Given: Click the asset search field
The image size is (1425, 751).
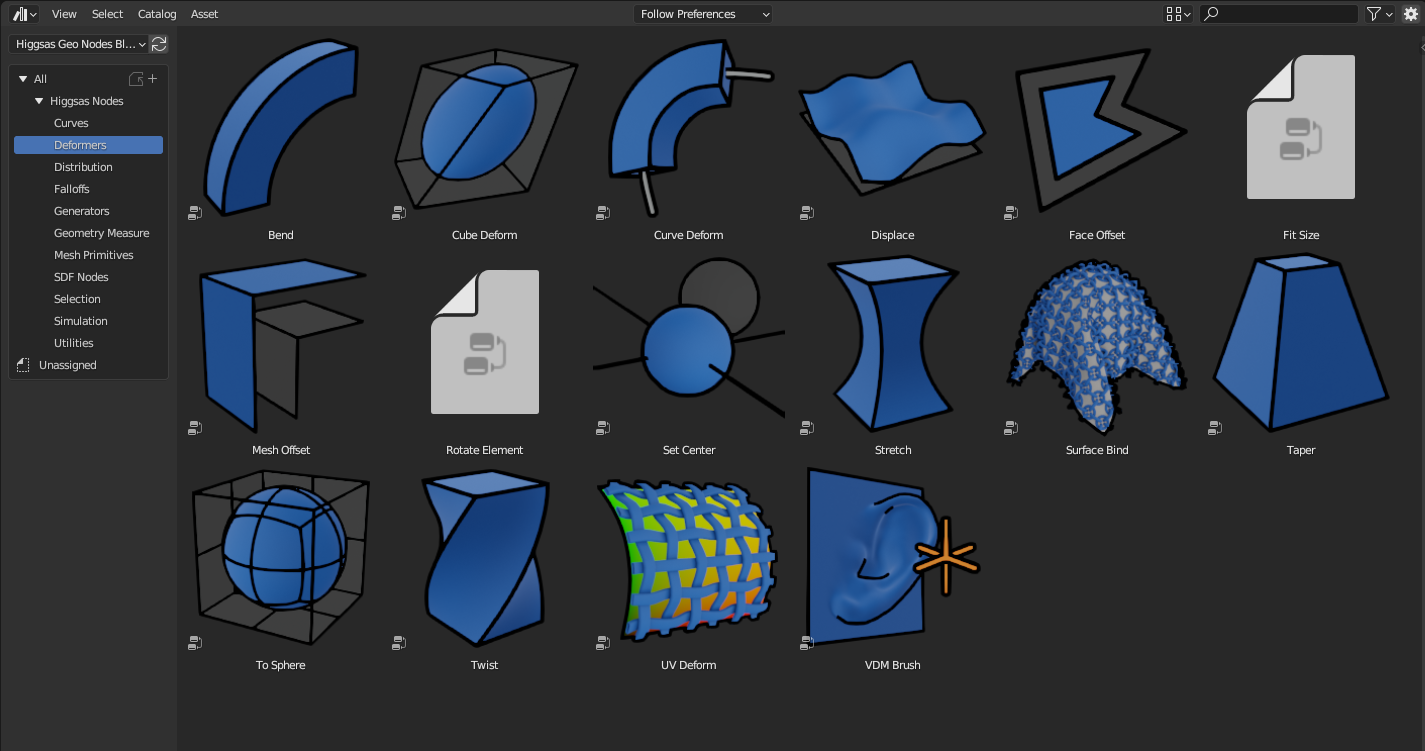Looking at the screenshot, I should [x=1278, y=14].
